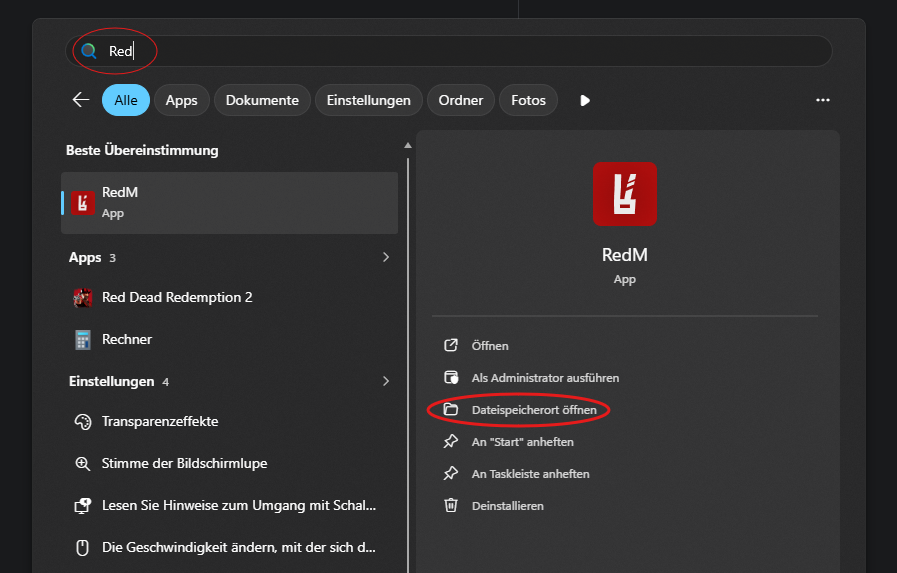Click the back arrow icon

pyautogui.click(x=81, y=100)
